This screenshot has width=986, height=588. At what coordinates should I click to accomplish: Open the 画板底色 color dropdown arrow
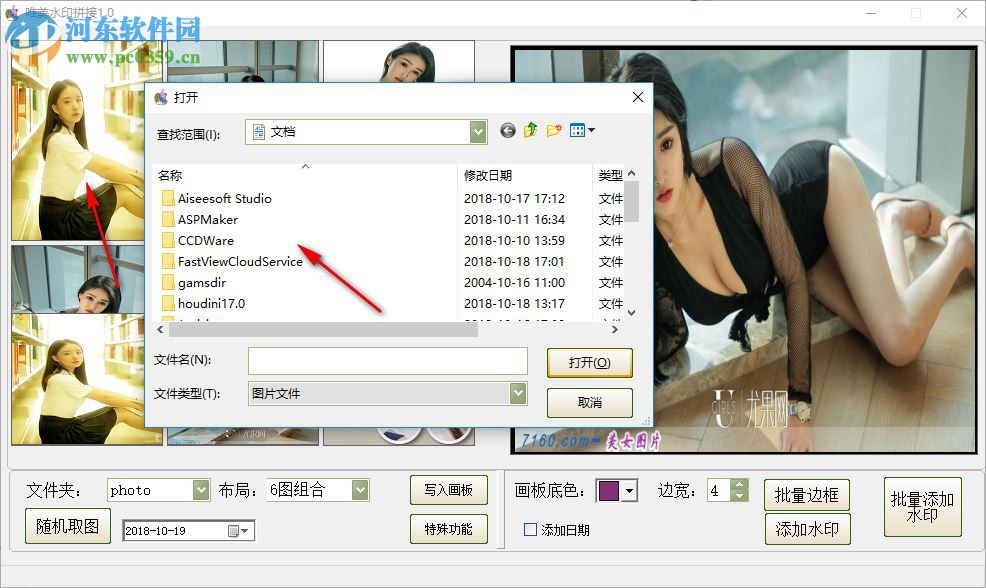(x=629, y=491)
